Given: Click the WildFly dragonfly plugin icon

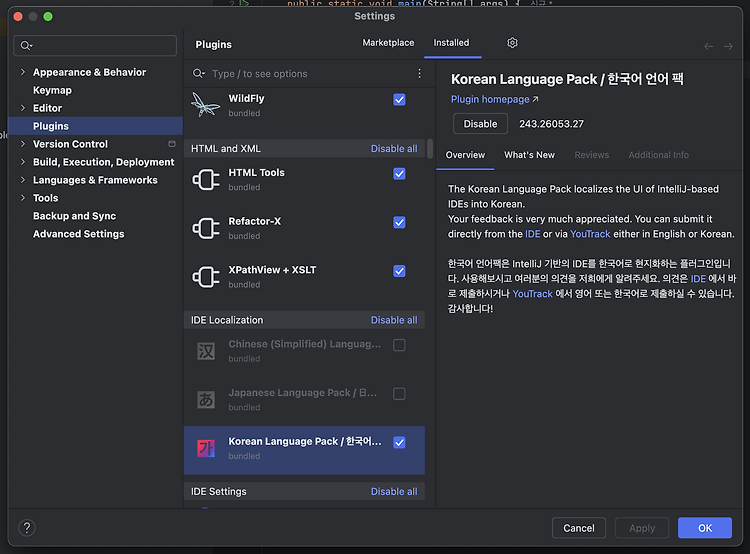Looking at the screenshot, I should 206,105.
